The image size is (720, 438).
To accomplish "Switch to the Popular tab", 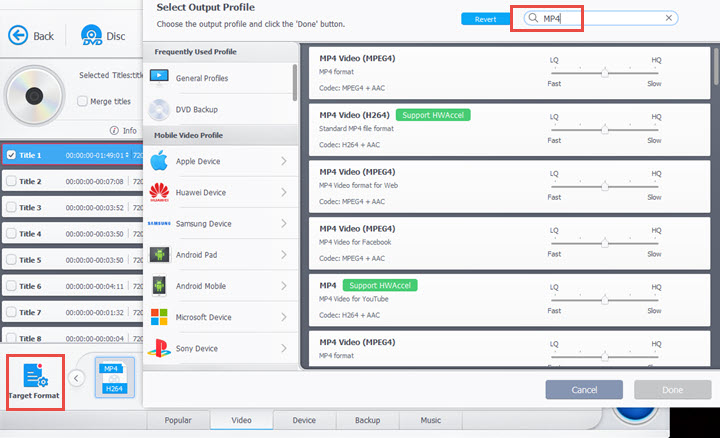I will coord(178,420).
